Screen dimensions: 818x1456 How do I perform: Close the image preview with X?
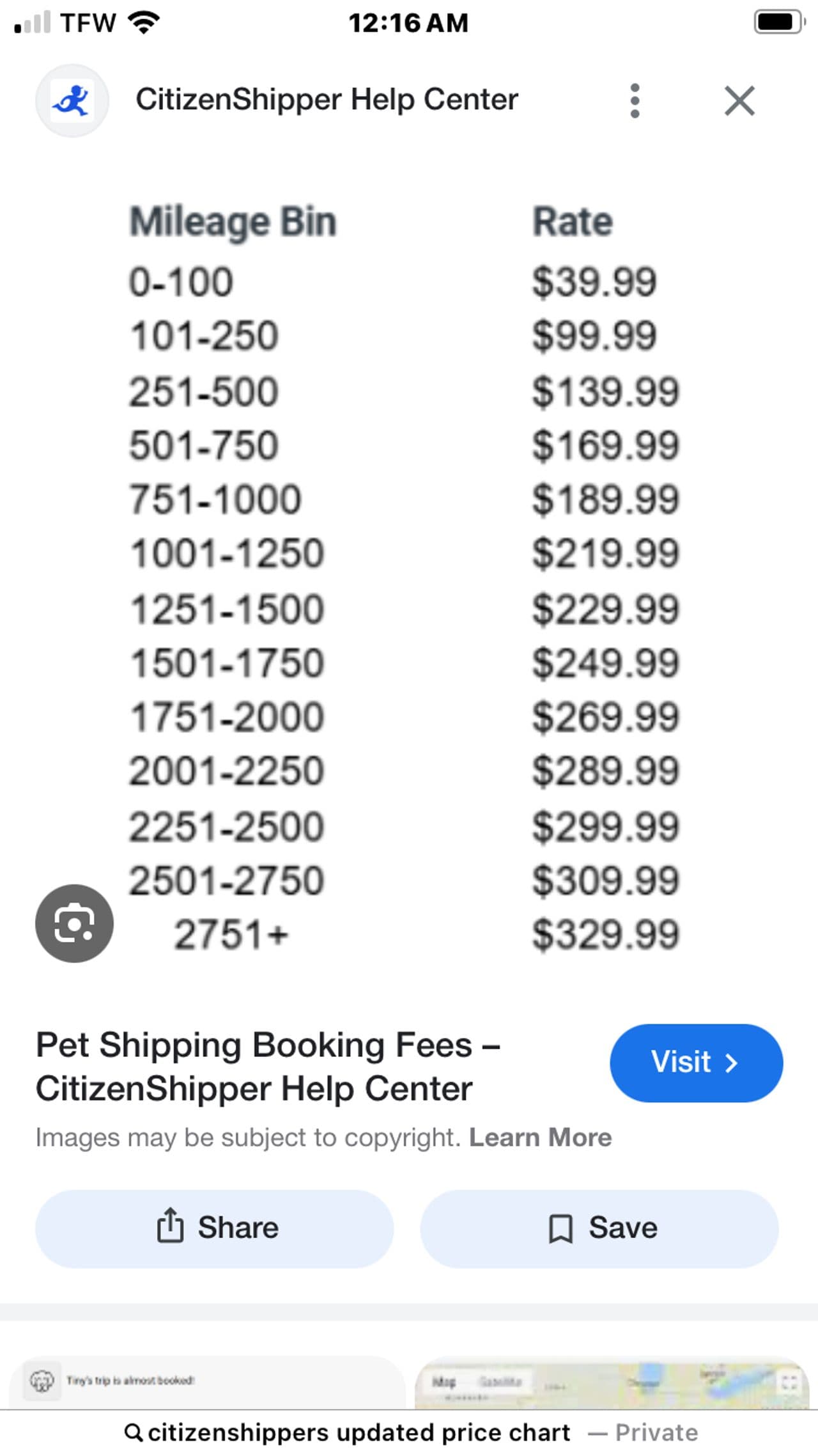[x=739, y=100]
